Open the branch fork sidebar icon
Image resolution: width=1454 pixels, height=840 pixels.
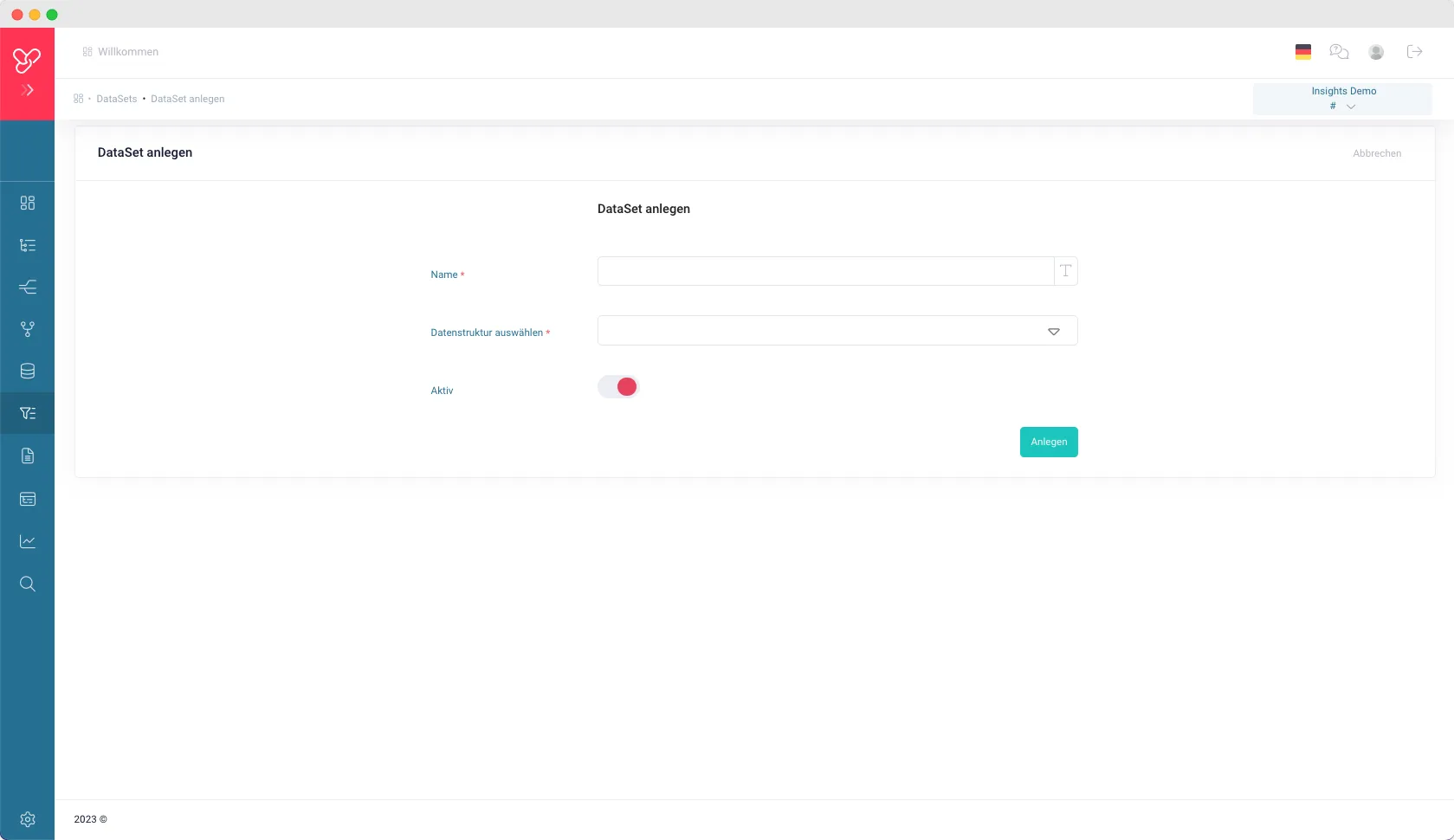point(28,329)
